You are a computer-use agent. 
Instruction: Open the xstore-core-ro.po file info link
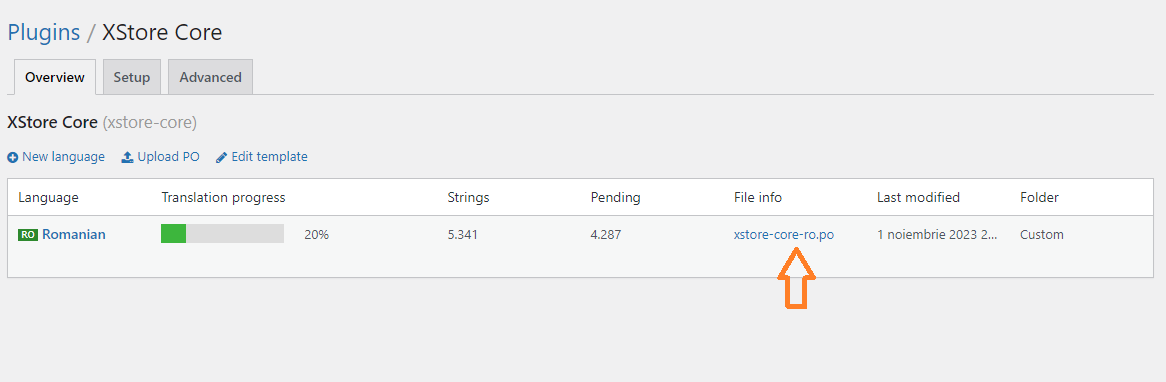[x=784, y=235]
